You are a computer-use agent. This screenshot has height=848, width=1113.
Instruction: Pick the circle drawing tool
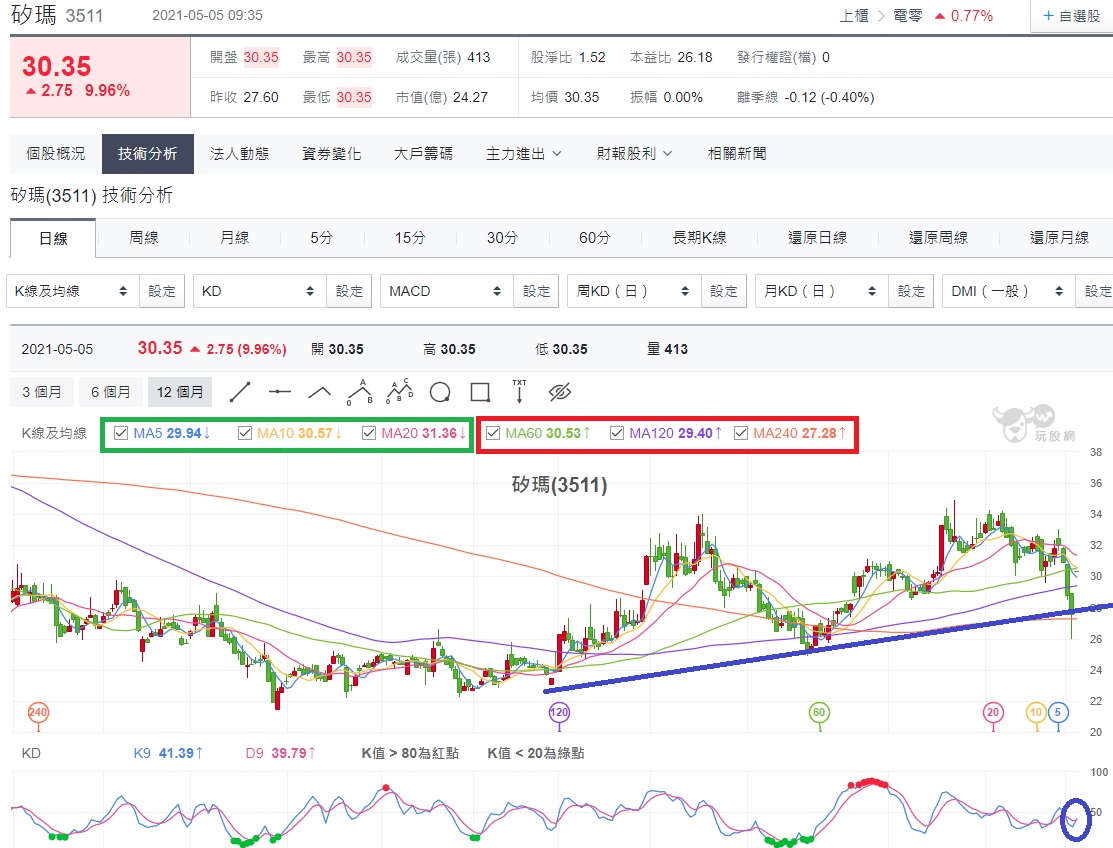pos(440,392)
